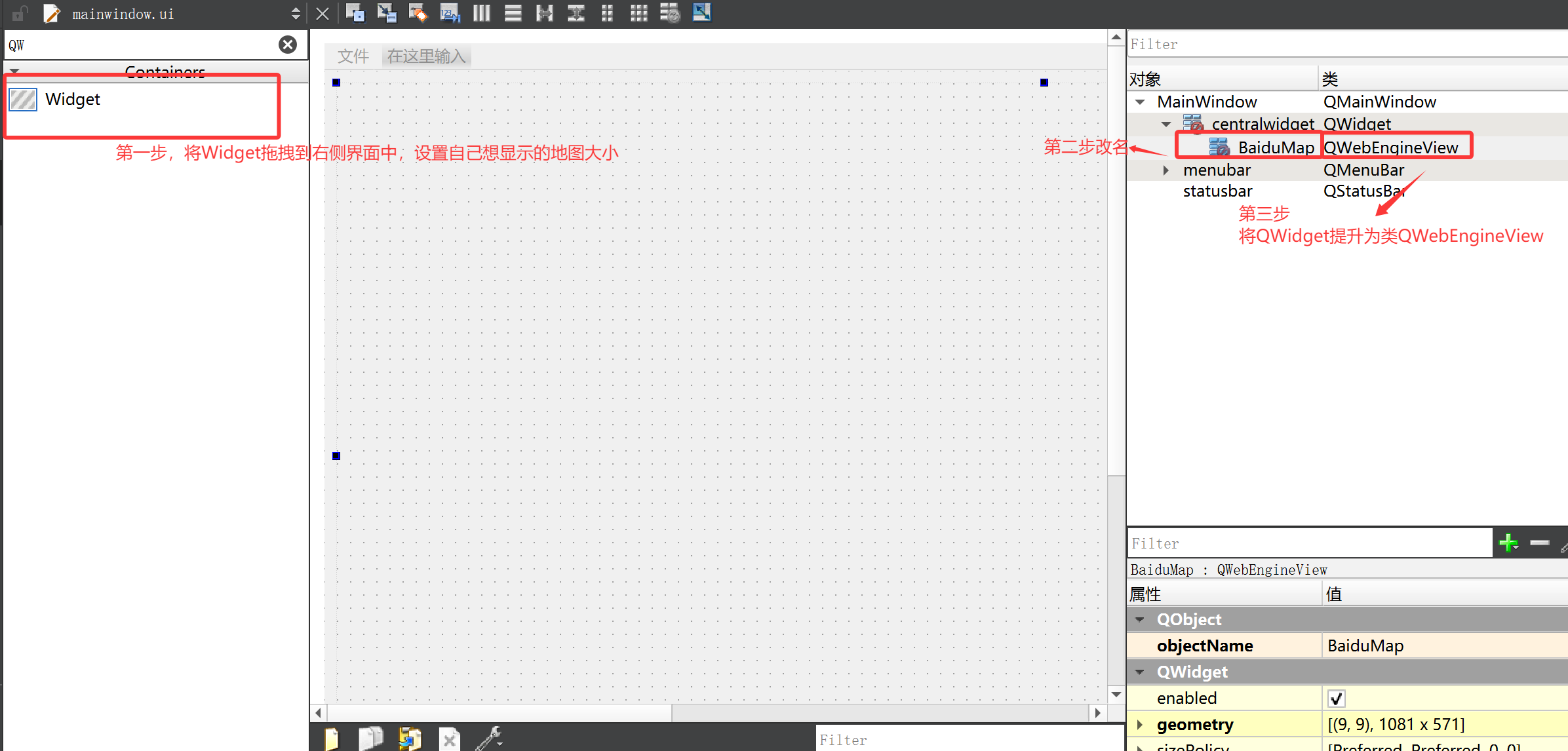Click the New action icon in Action Editor
This screenshot has width=1568, height=751.
[332, 739]
